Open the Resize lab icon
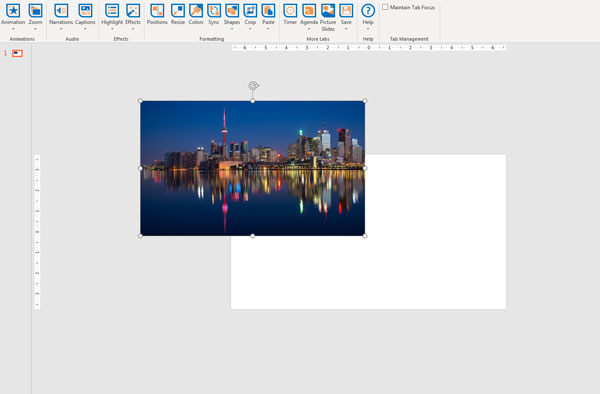This screenshot has width=600, height=394. [178, 10]
